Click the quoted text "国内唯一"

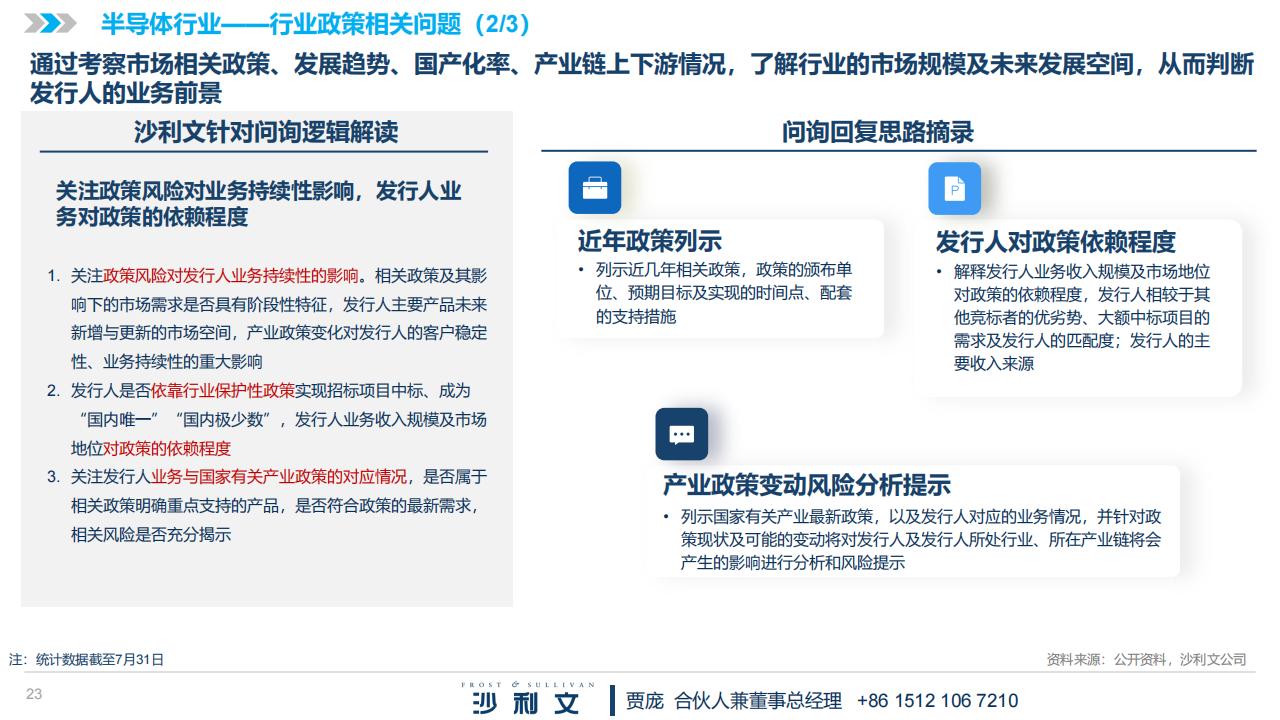pos(119,420)
